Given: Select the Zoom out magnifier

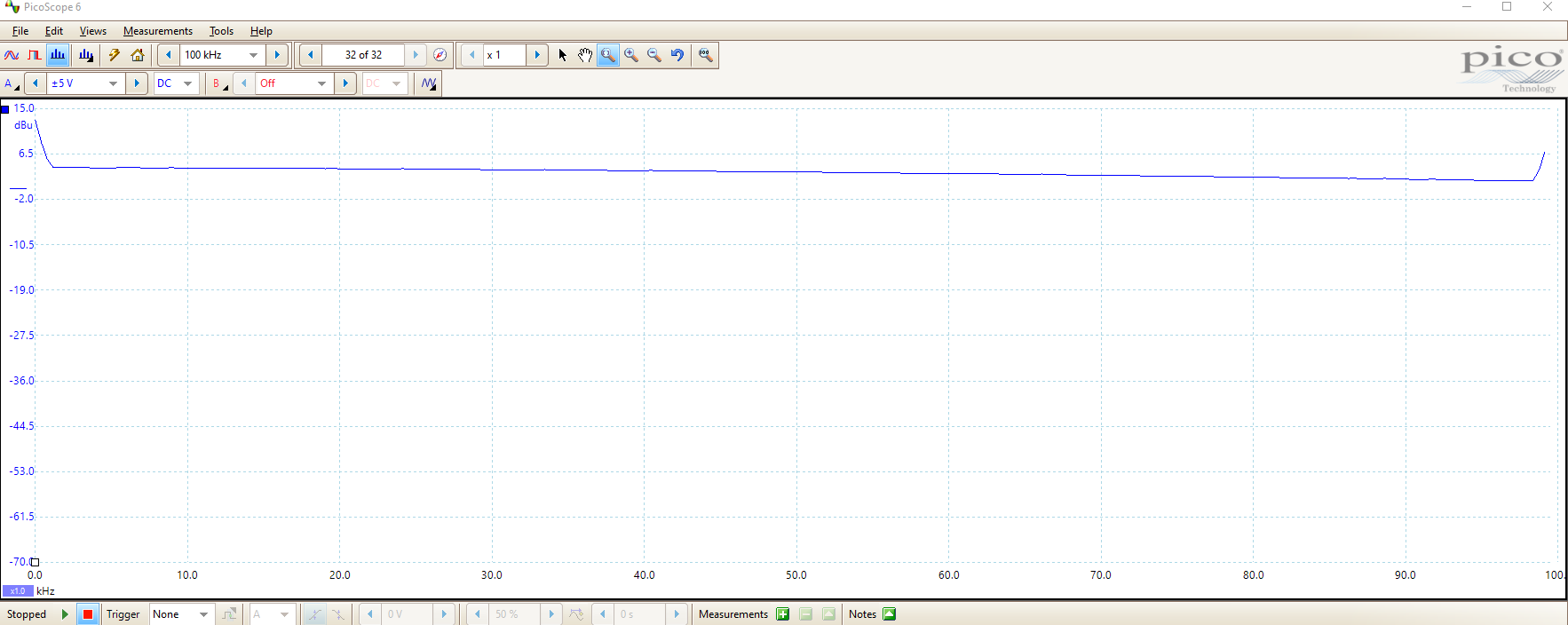Looking at the screenshot, I should tap(654, 55).
